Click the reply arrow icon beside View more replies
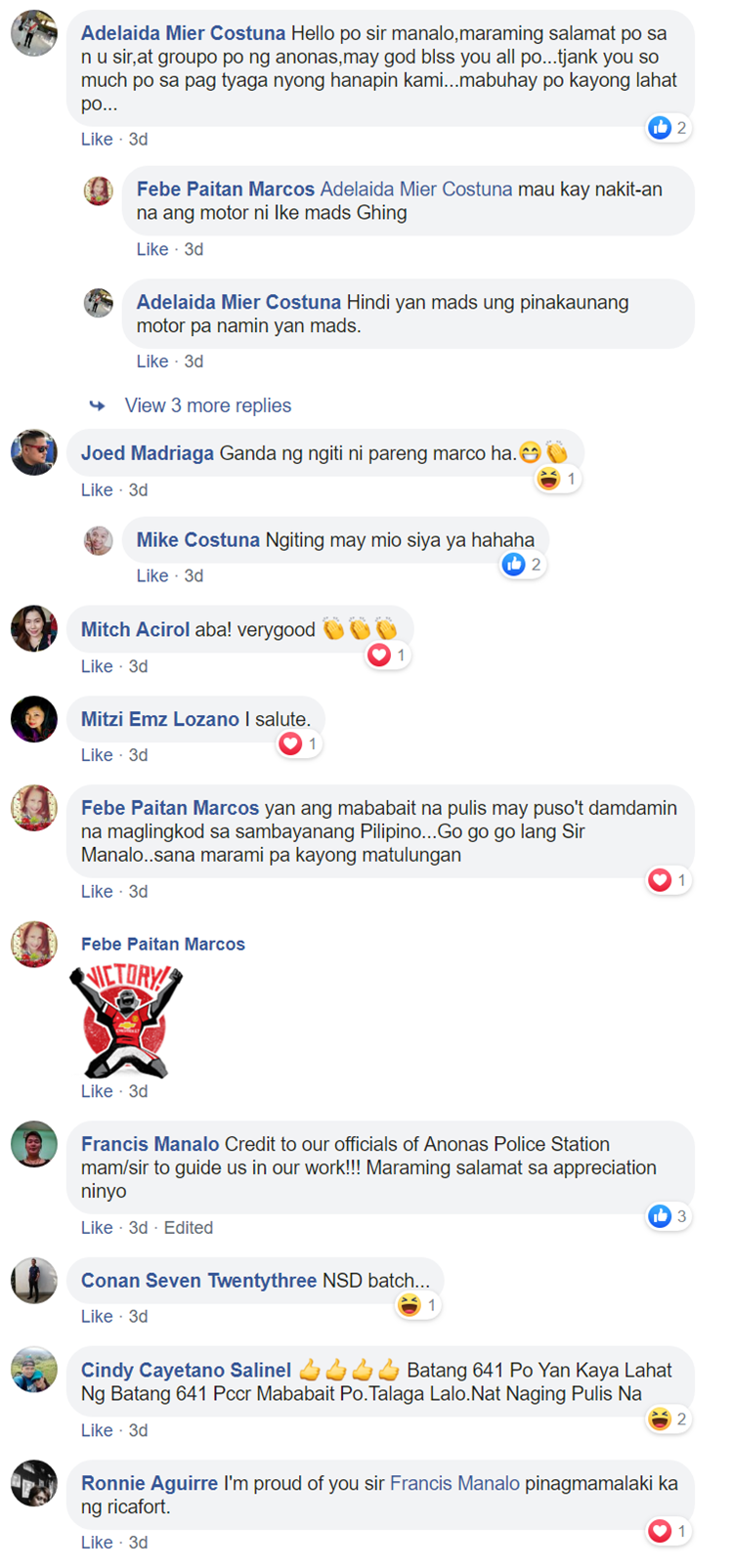Screen dimensions: 733x1568 coord(97,405)
